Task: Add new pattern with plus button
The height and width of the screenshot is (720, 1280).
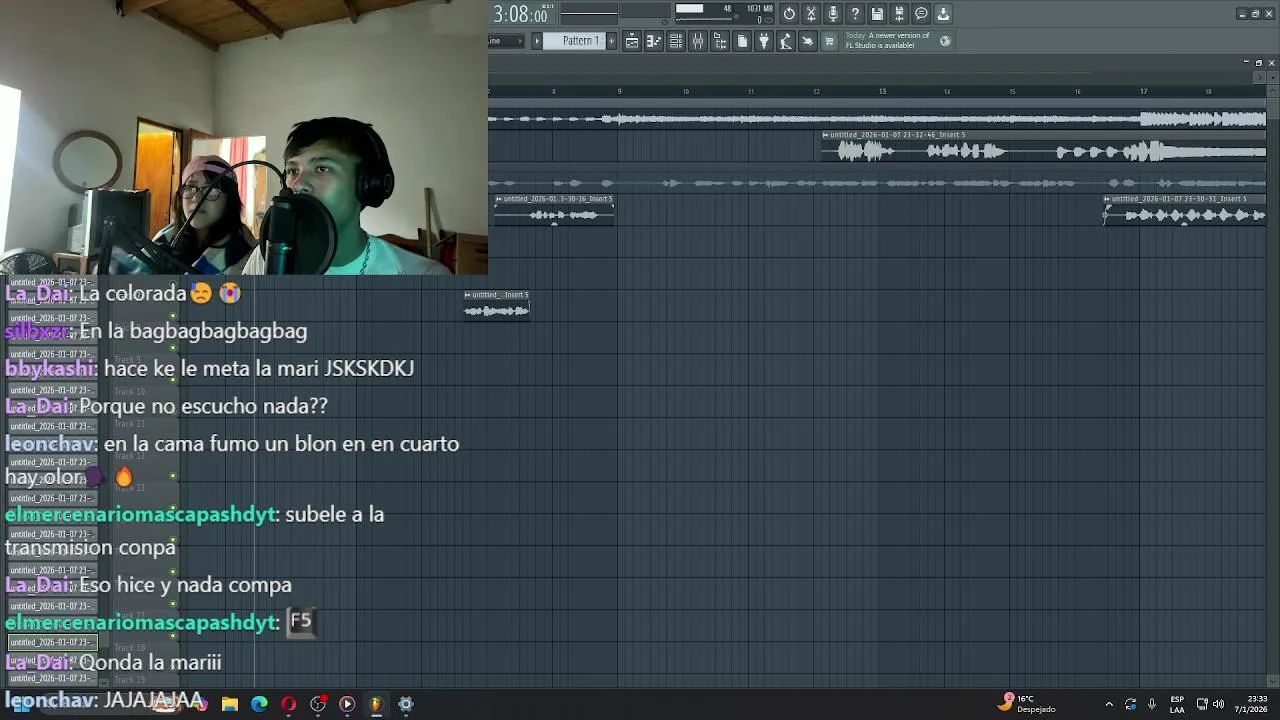Action: coord(610,41)
